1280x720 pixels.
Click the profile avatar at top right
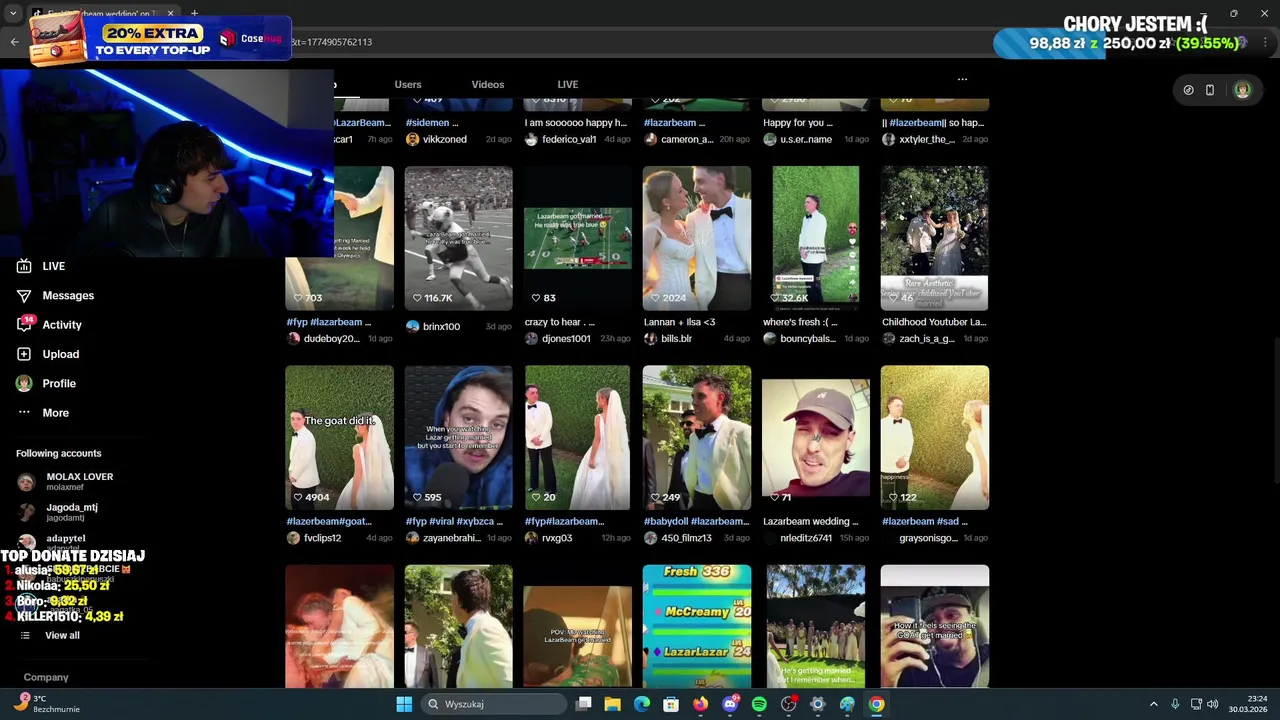pos(1242,90)
